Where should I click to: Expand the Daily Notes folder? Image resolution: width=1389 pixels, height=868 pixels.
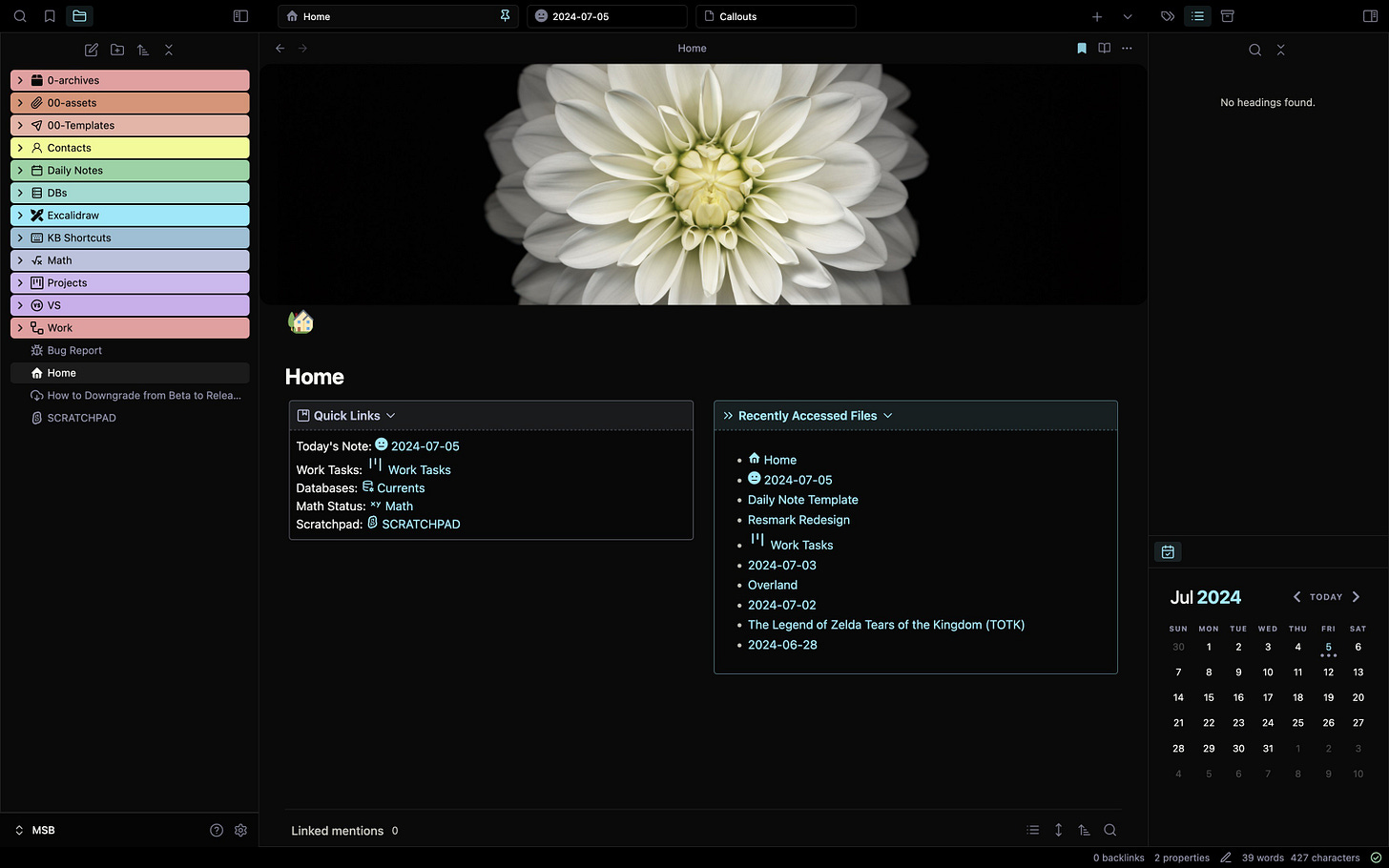coord(130,170)
